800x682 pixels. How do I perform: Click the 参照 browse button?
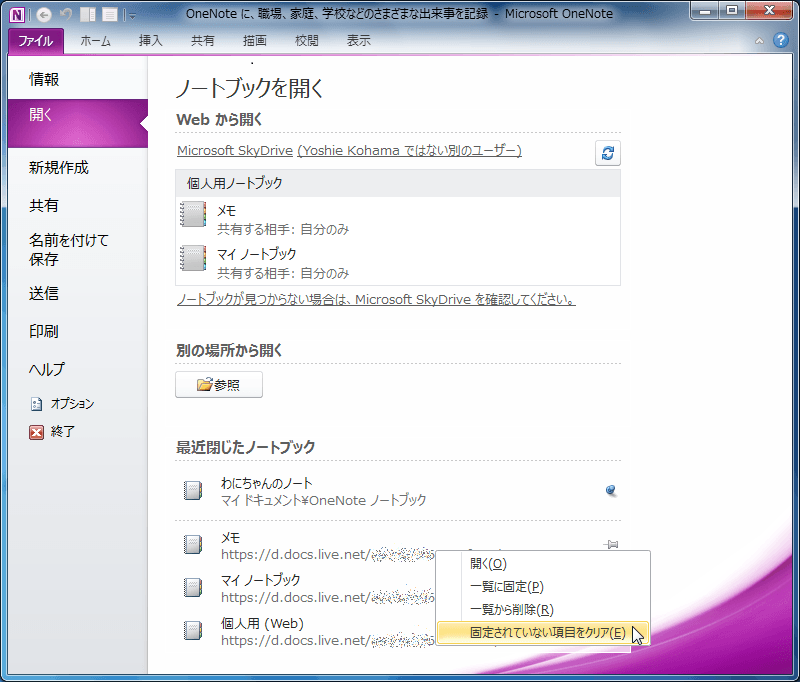[x=219, y=385]
